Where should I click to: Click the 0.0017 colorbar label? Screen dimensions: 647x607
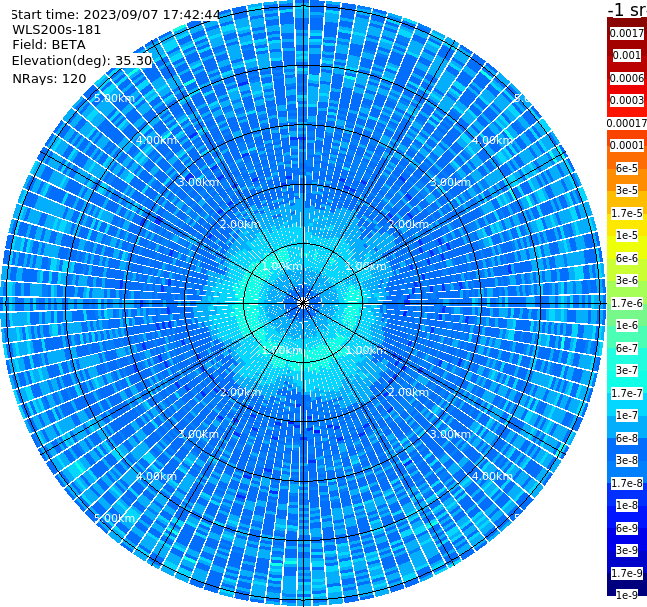pos(627,33)
